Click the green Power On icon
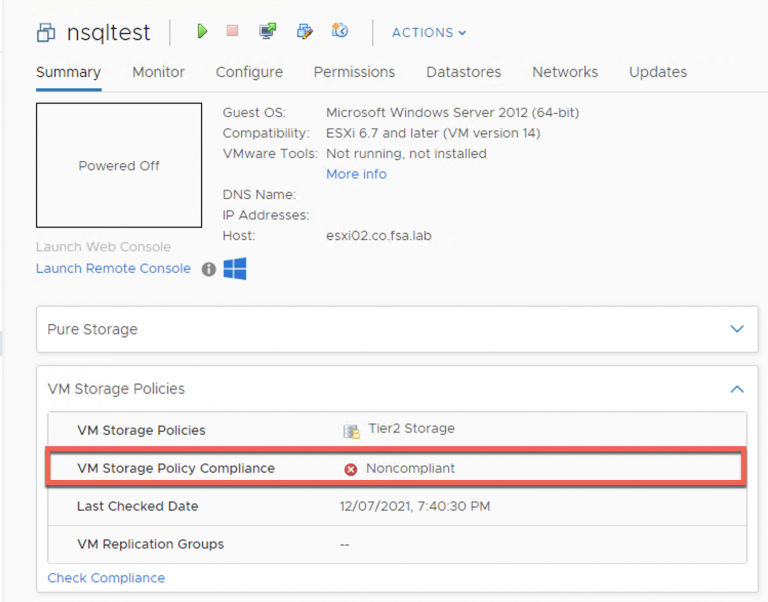 (202, 32)
